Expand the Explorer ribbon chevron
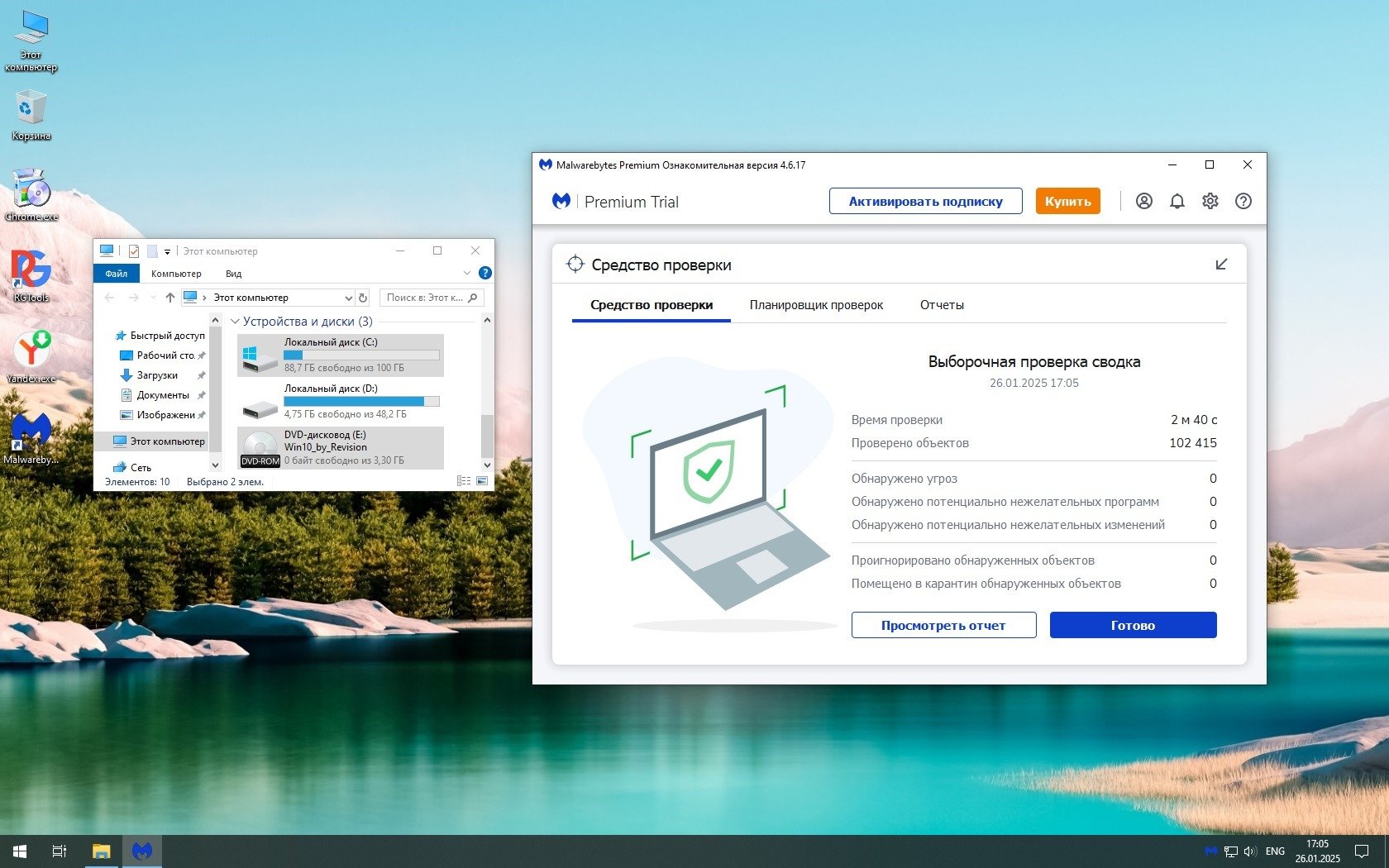 (467, 273)
